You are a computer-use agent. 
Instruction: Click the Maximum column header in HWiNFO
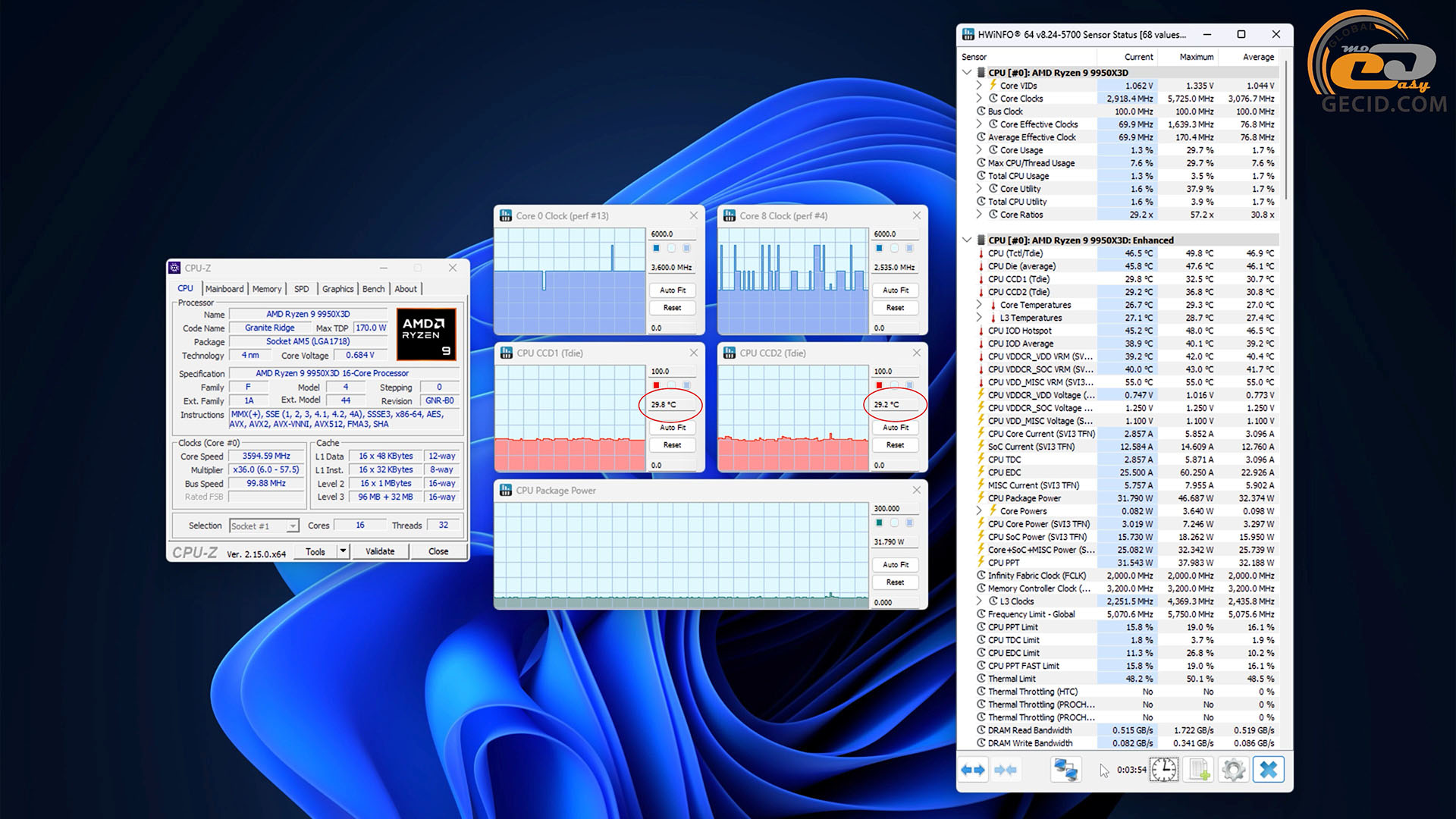pos(1196,57)
